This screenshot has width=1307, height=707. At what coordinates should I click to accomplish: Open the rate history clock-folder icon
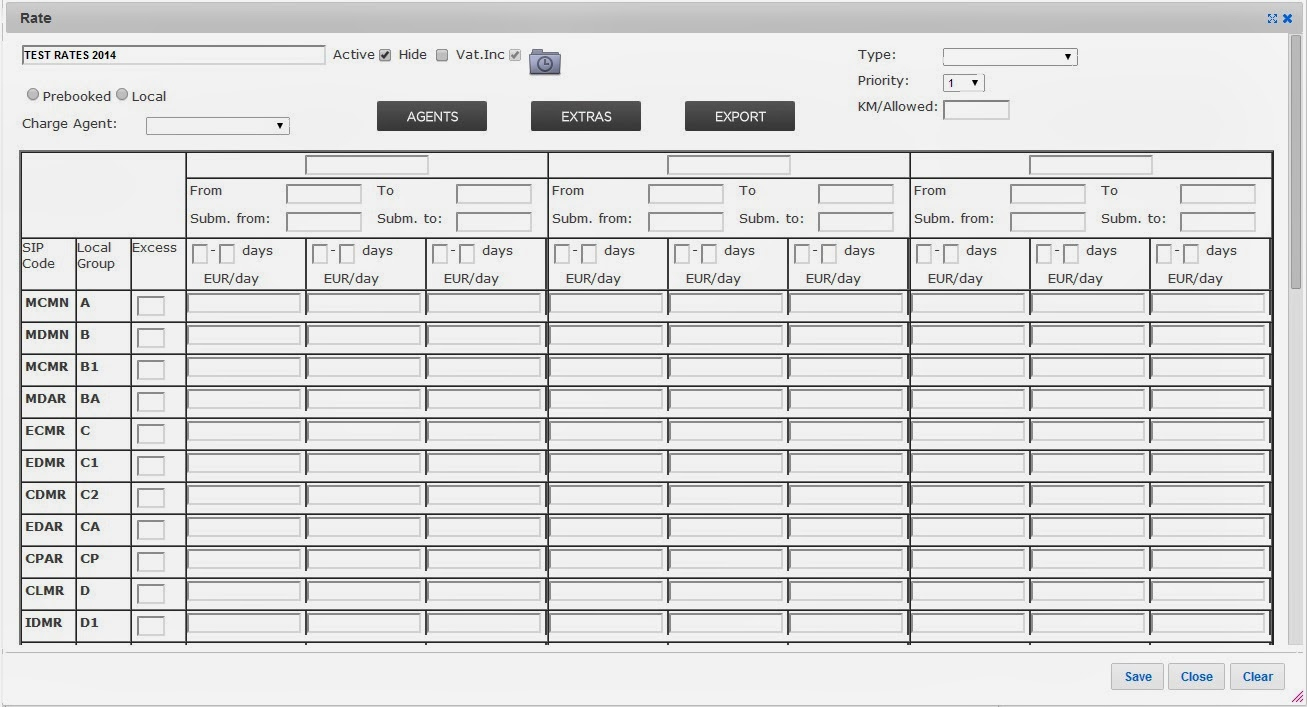[x=545, y=61]
